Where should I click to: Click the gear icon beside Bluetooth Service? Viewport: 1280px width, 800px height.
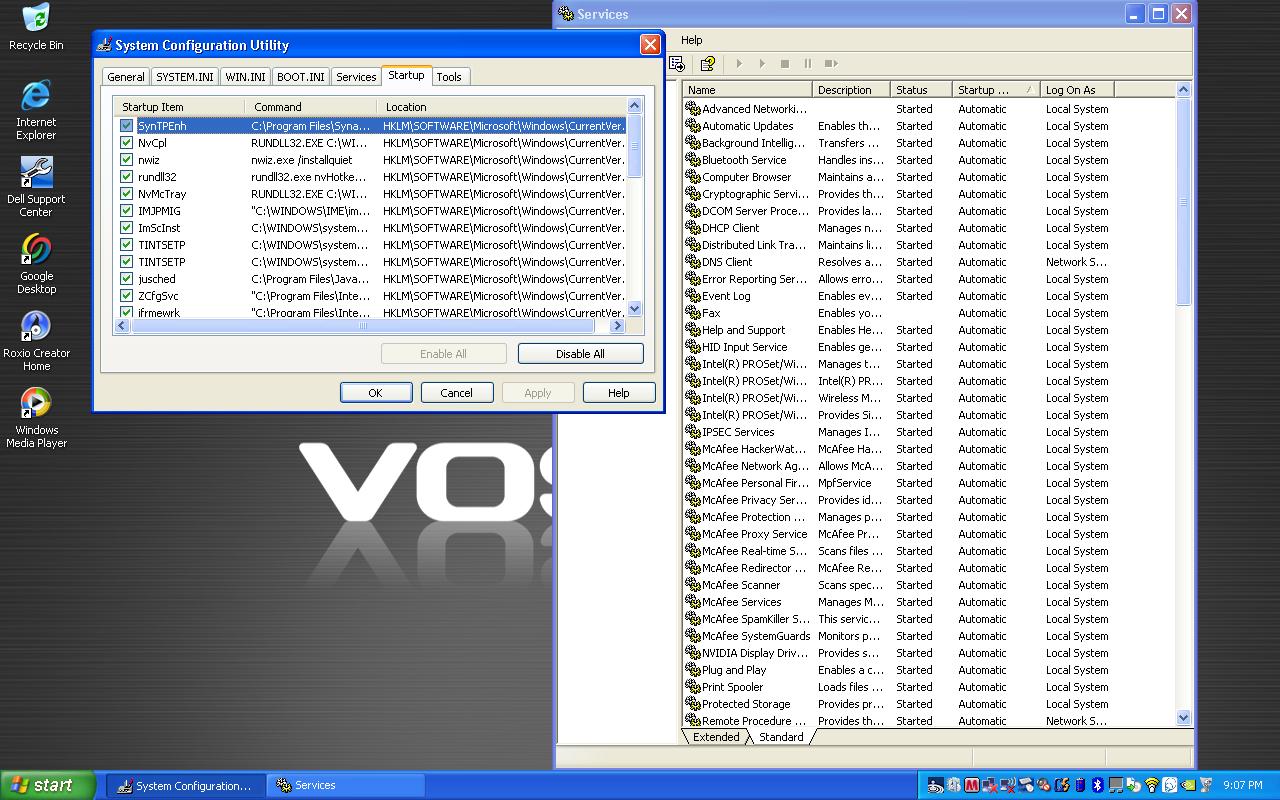coord(692,160)
